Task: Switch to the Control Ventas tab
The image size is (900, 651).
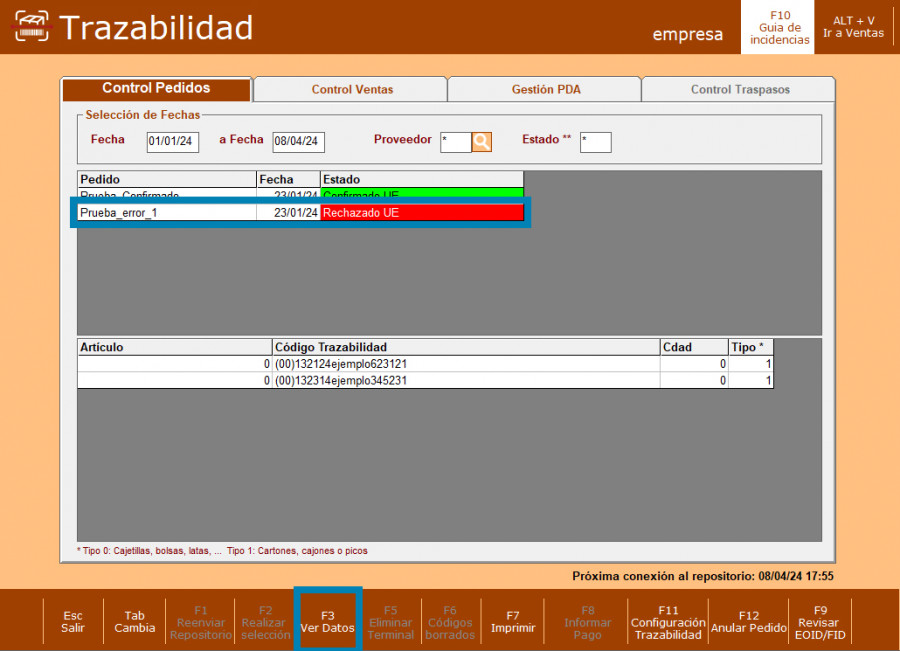Action: tap(352, 90)
